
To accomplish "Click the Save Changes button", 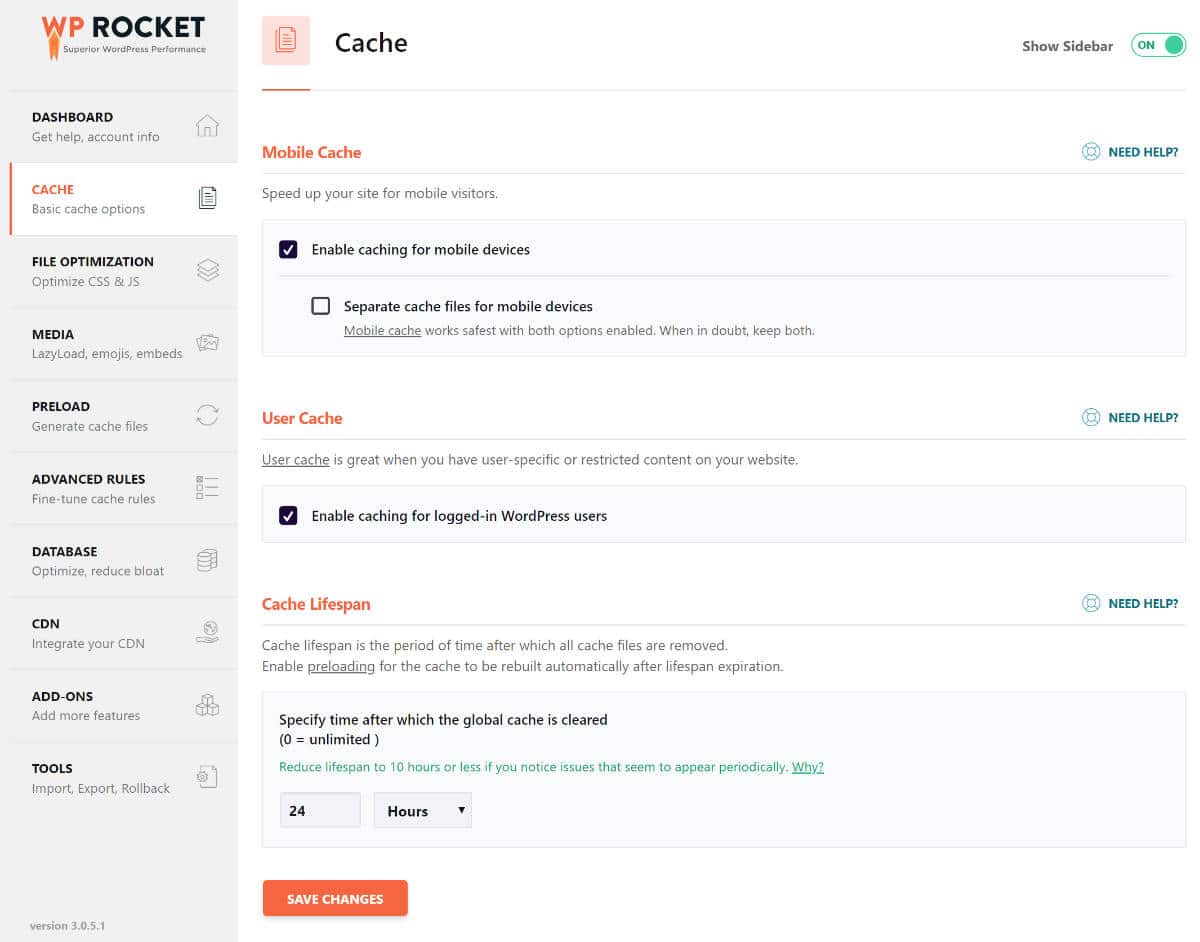I will (x=335, y=898).
